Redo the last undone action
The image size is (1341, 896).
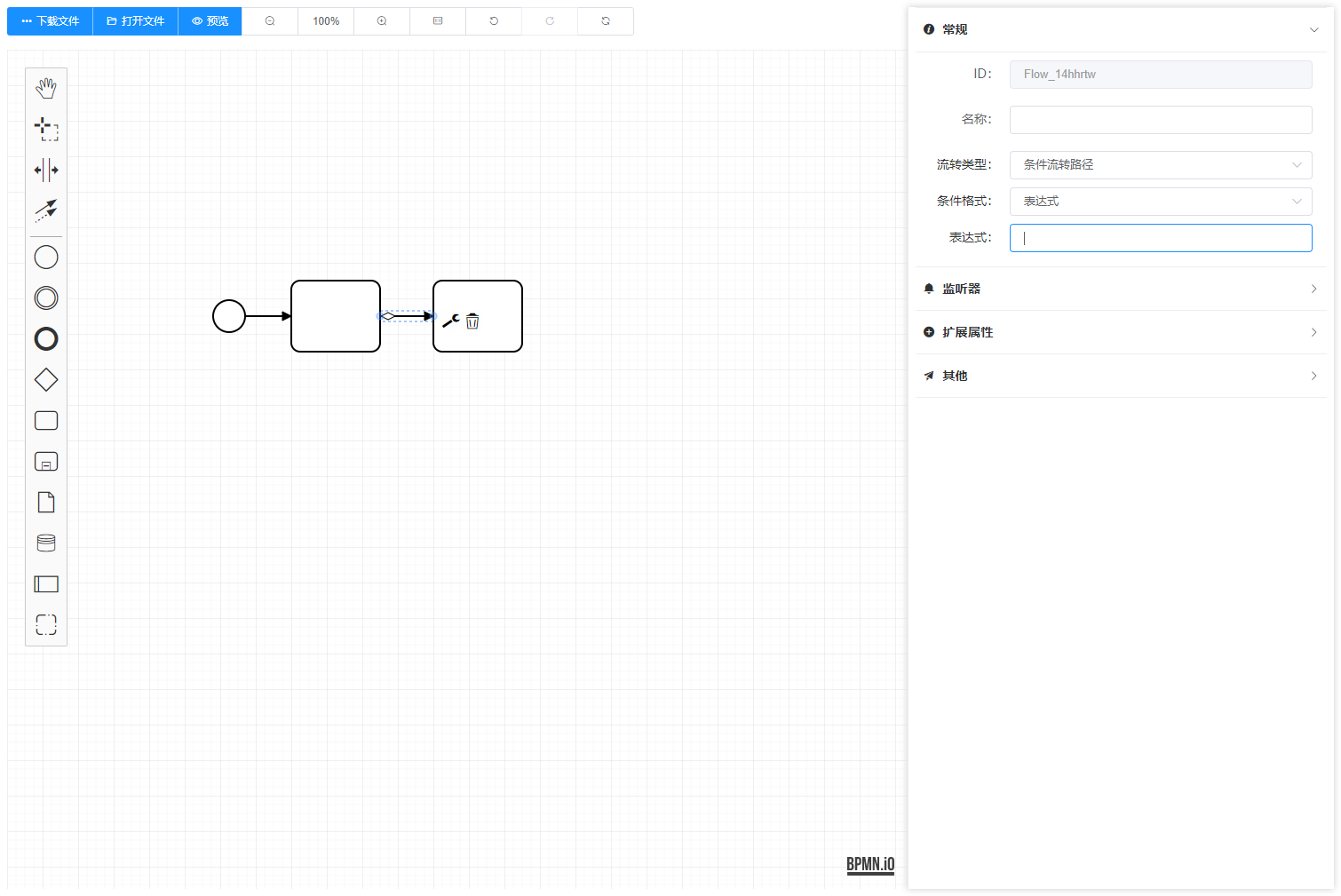pyautogui.click(x=550, y=21)
